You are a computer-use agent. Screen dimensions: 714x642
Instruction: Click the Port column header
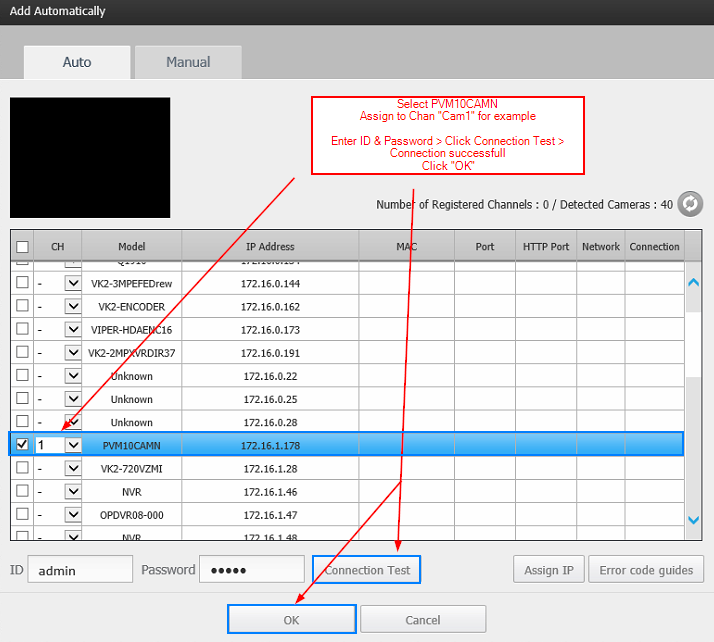click(x=485, y=246)
